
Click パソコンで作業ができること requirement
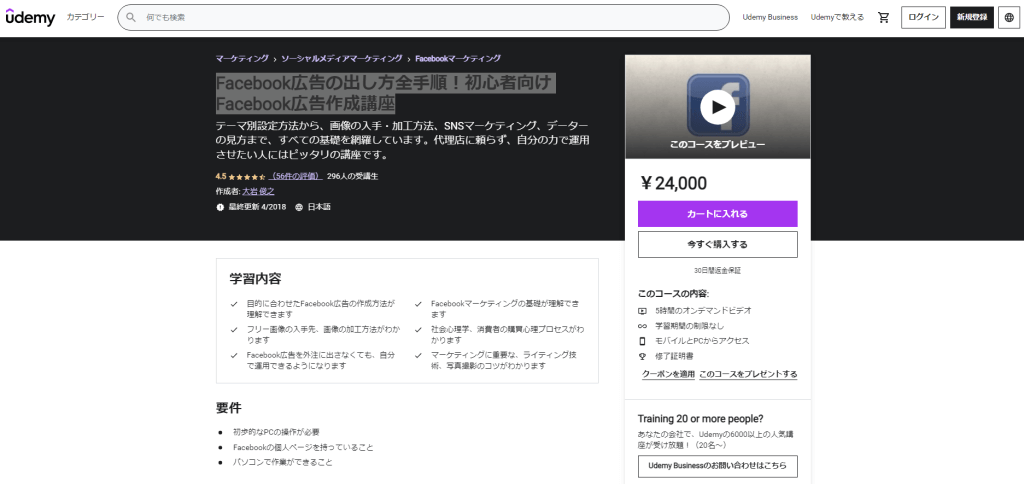[x=283, y=462]
